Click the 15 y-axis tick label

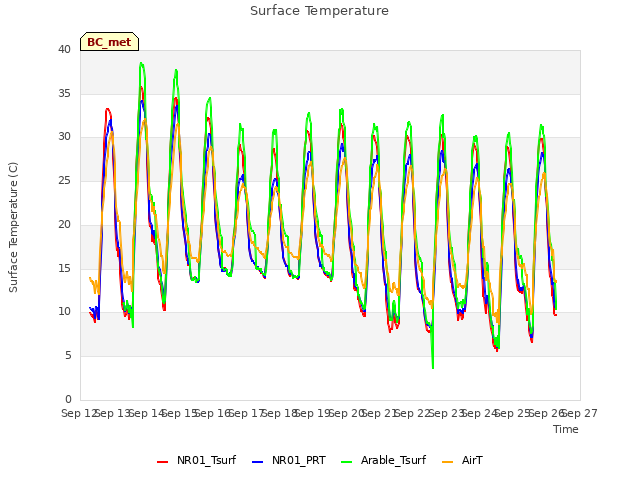point(64,268)
